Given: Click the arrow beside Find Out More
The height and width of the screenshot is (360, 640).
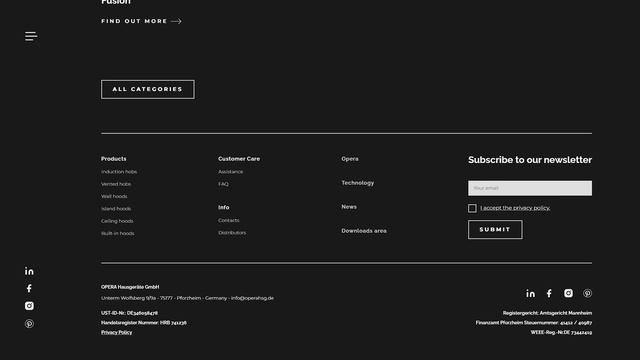Looking at the screenshot, I should click(176, 21).
